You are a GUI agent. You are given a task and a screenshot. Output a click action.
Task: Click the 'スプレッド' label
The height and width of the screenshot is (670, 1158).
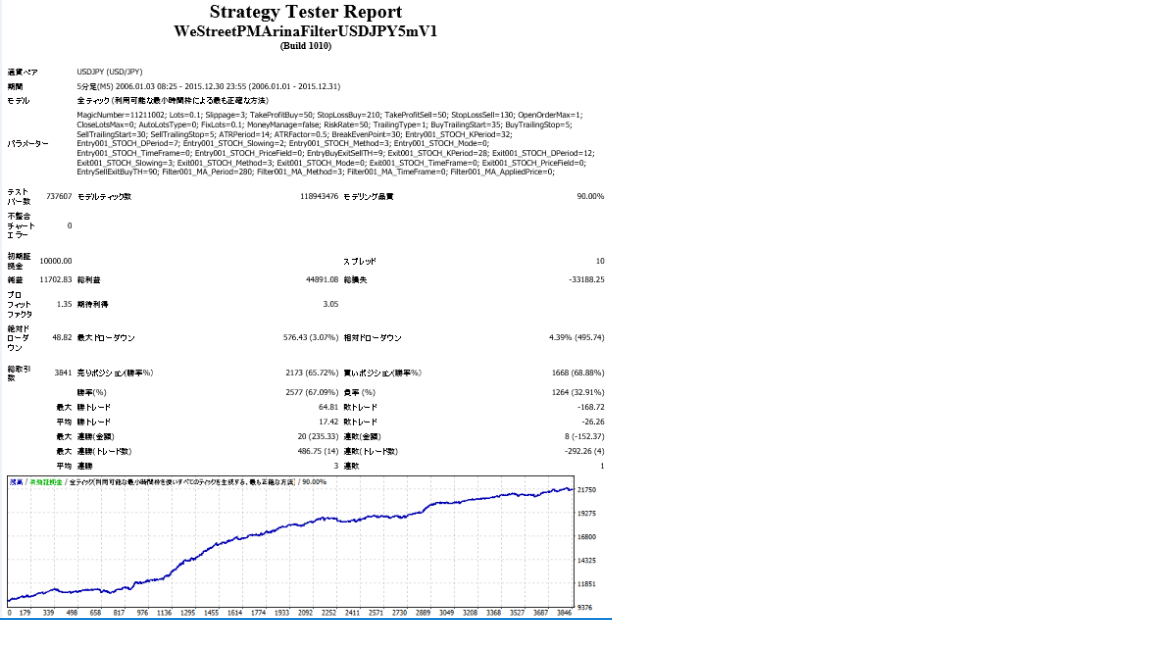click(x=360, y=261)
